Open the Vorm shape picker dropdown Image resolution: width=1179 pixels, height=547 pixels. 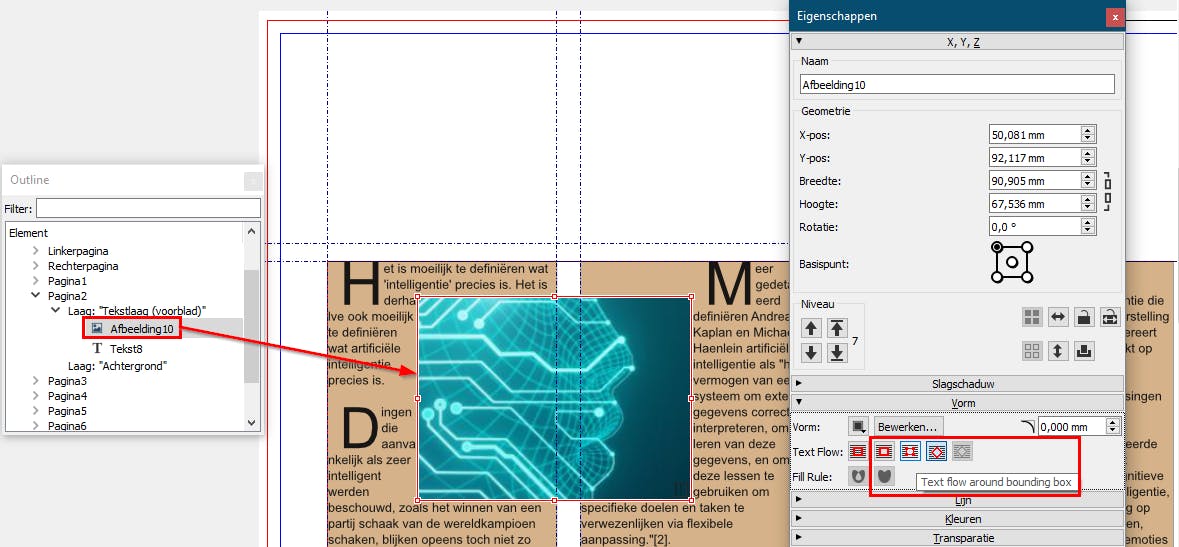858,427
